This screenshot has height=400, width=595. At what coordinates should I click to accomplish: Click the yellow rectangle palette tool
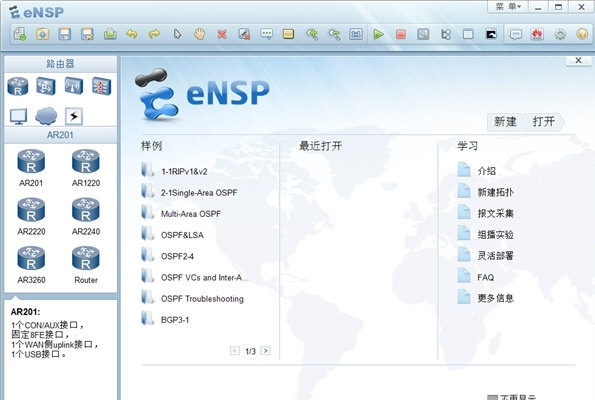tap(289, 34)
